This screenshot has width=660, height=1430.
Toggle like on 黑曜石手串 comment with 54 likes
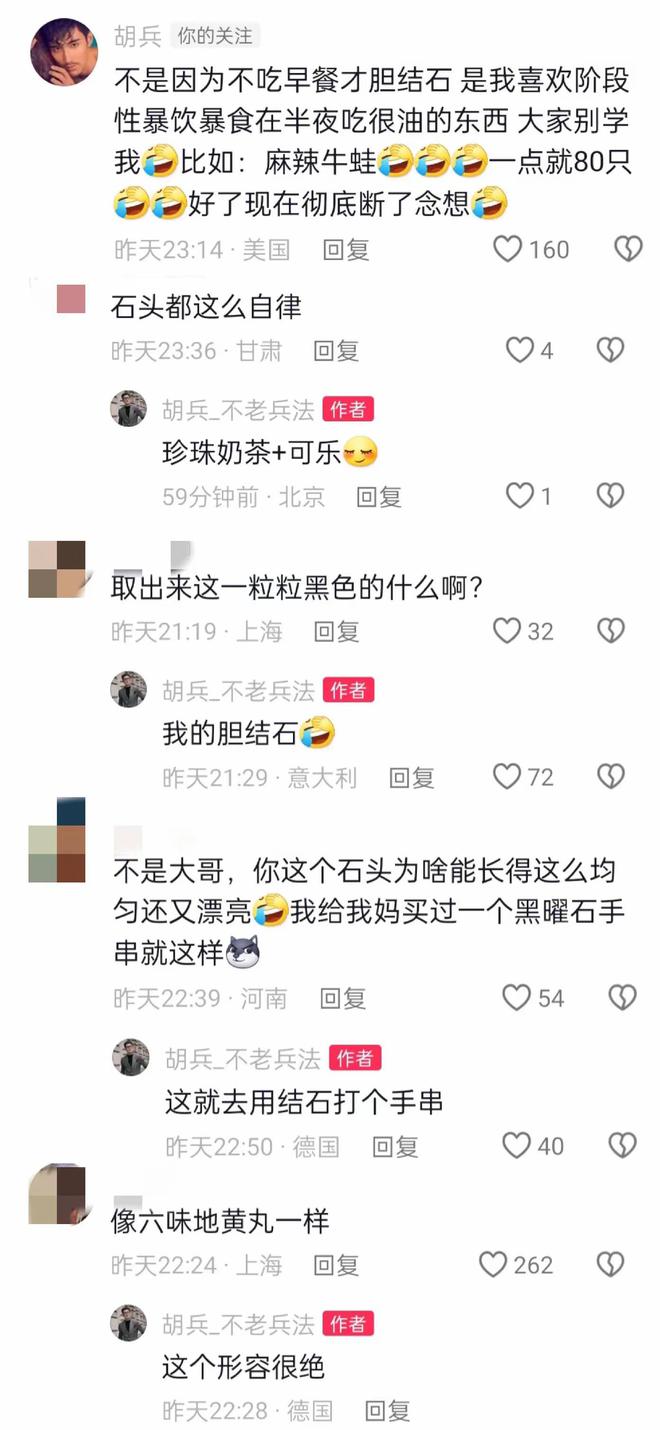click(517, 998)
